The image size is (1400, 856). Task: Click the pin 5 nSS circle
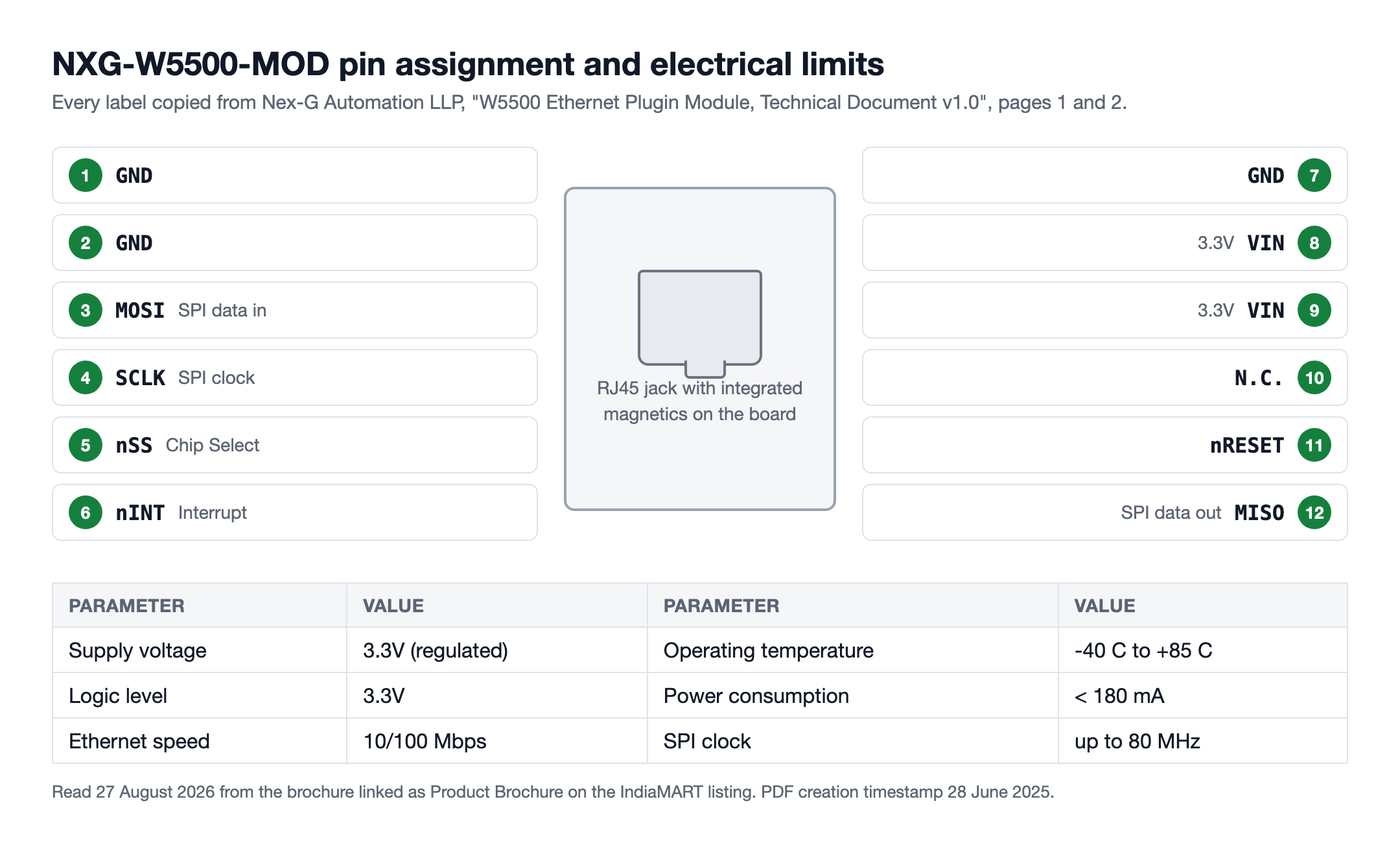pos(86,445)
